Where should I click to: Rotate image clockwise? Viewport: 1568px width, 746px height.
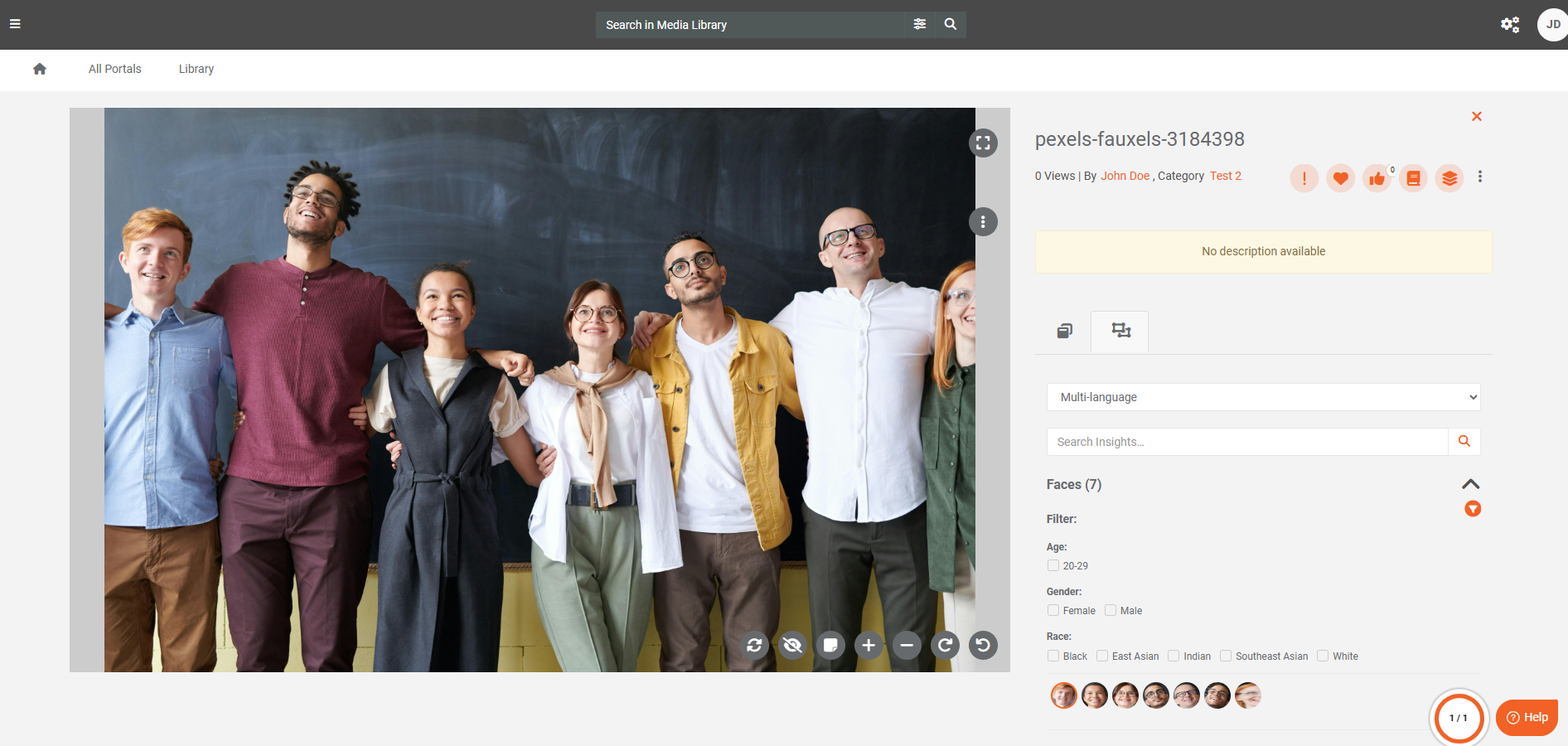(x=945, y=645)
